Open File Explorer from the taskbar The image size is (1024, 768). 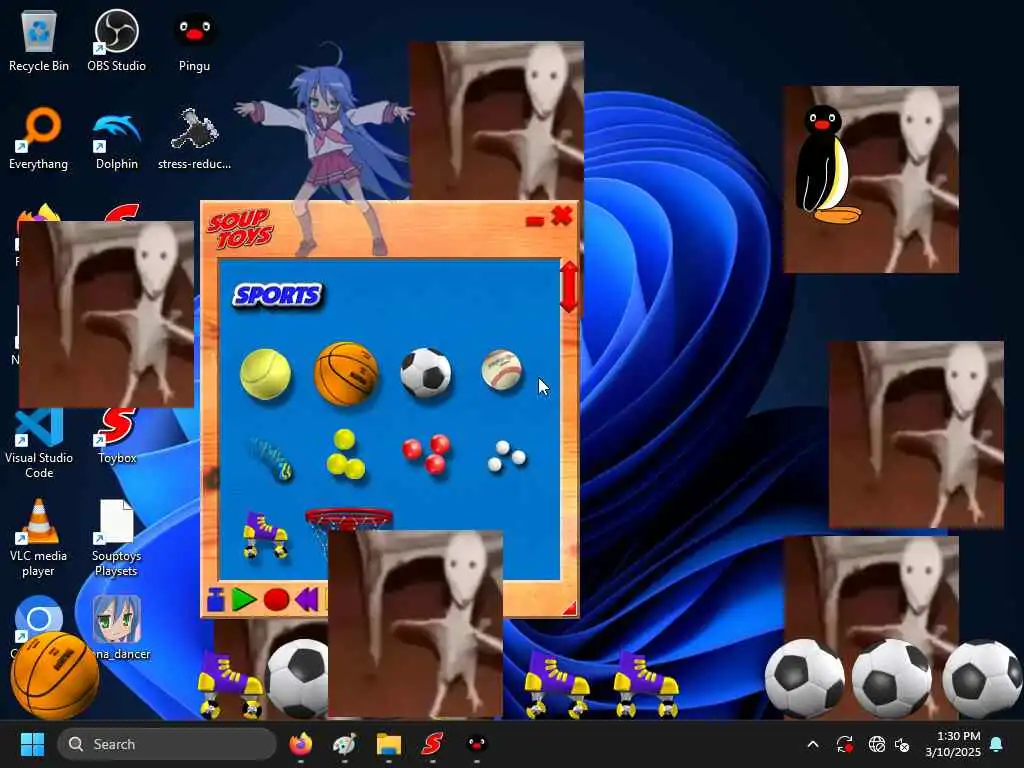coord(389,744)
